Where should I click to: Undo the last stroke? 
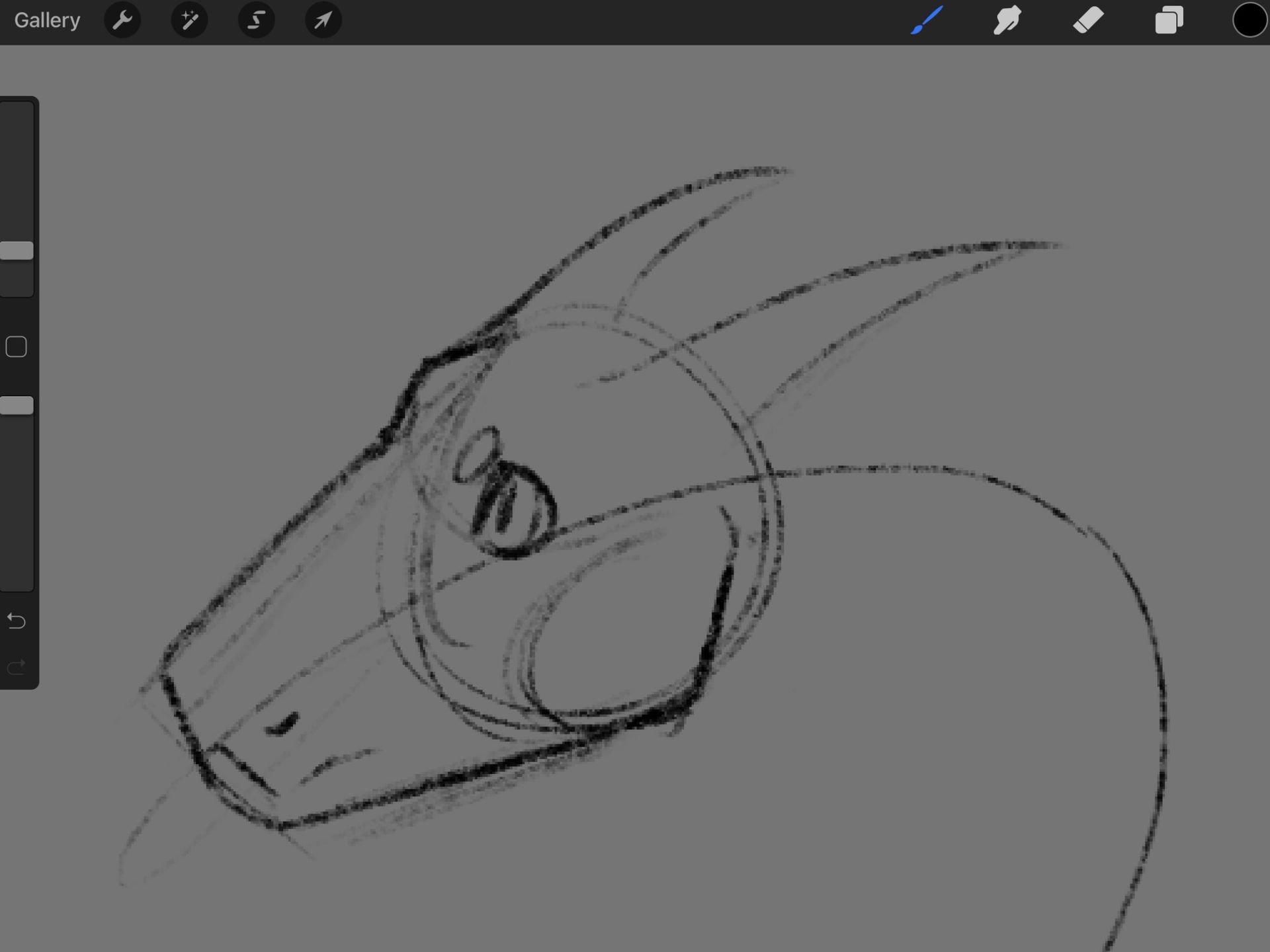point(16,621)
